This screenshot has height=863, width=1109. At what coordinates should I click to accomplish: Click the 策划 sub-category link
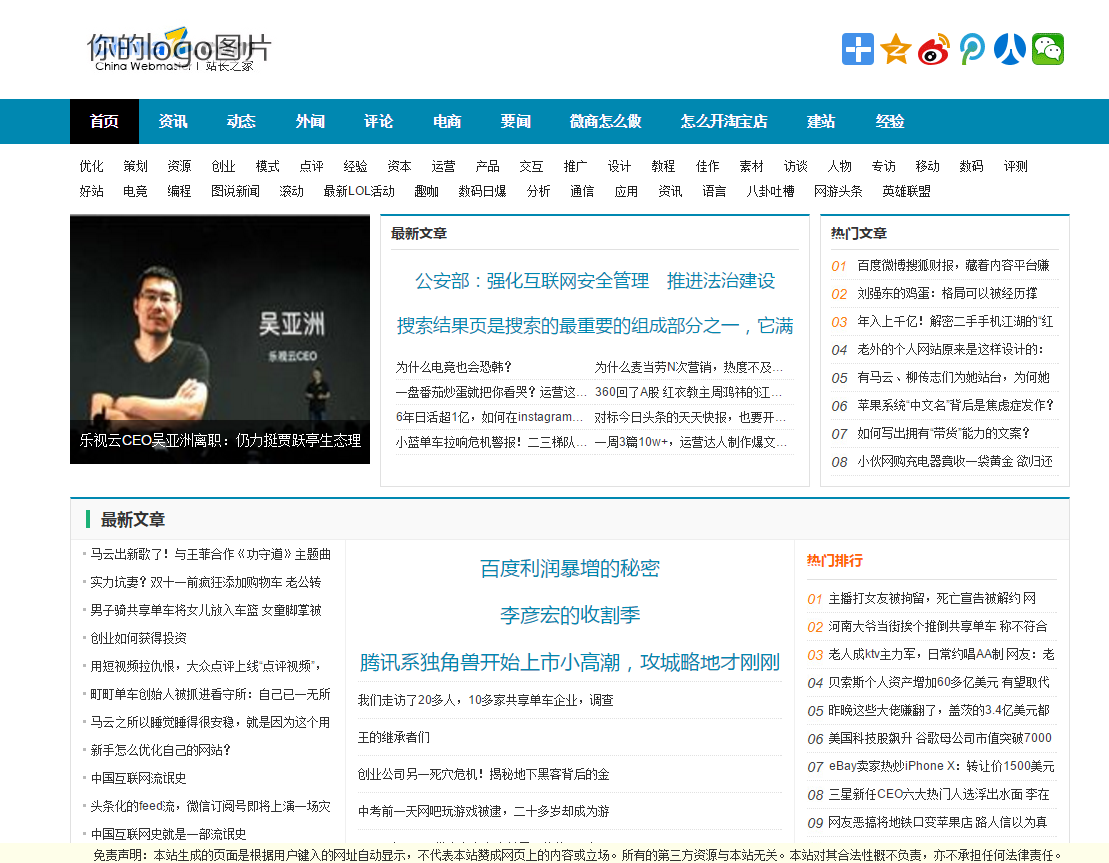[135, 166]
